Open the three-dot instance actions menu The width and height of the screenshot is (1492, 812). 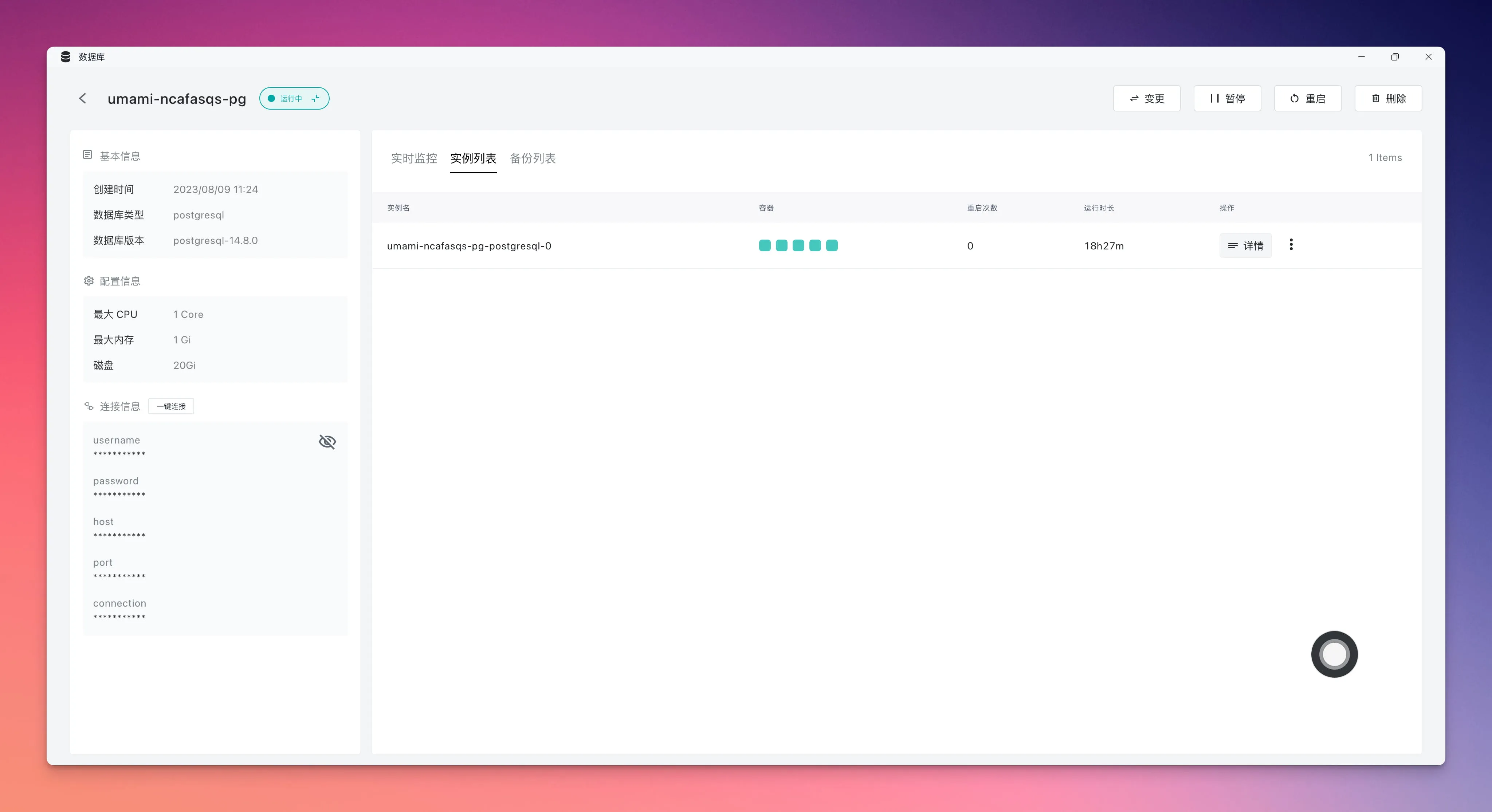tap(1291, 245)
